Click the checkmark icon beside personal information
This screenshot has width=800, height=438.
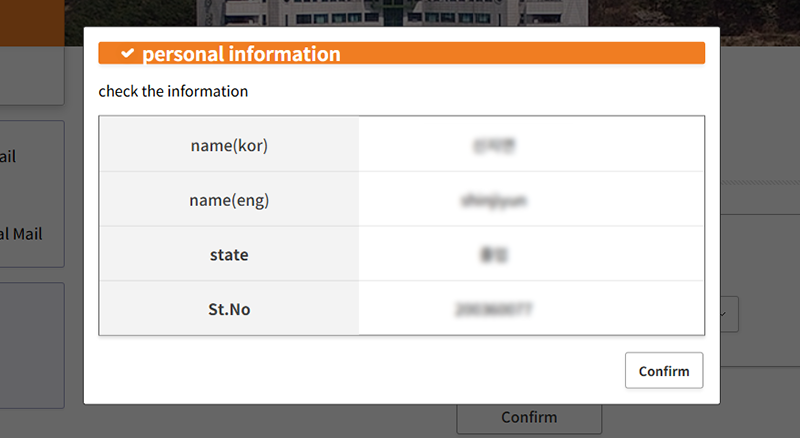click(127, 54)
